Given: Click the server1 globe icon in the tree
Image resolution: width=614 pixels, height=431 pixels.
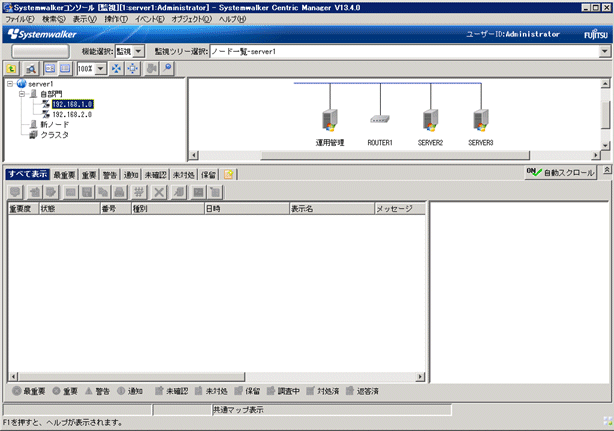Looking at the screenshot, I should click(22, 84).
